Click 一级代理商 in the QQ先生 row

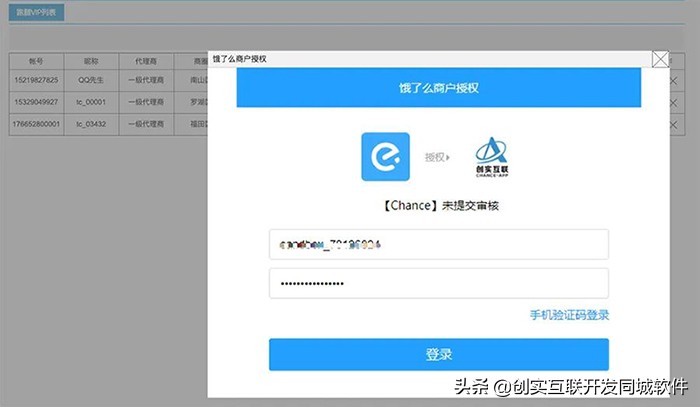tap(146, 80)
